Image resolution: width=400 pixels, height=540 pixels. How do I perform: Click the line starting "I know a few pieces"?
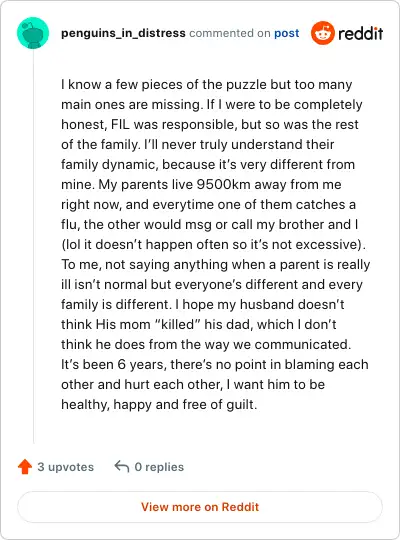point(207,84)
